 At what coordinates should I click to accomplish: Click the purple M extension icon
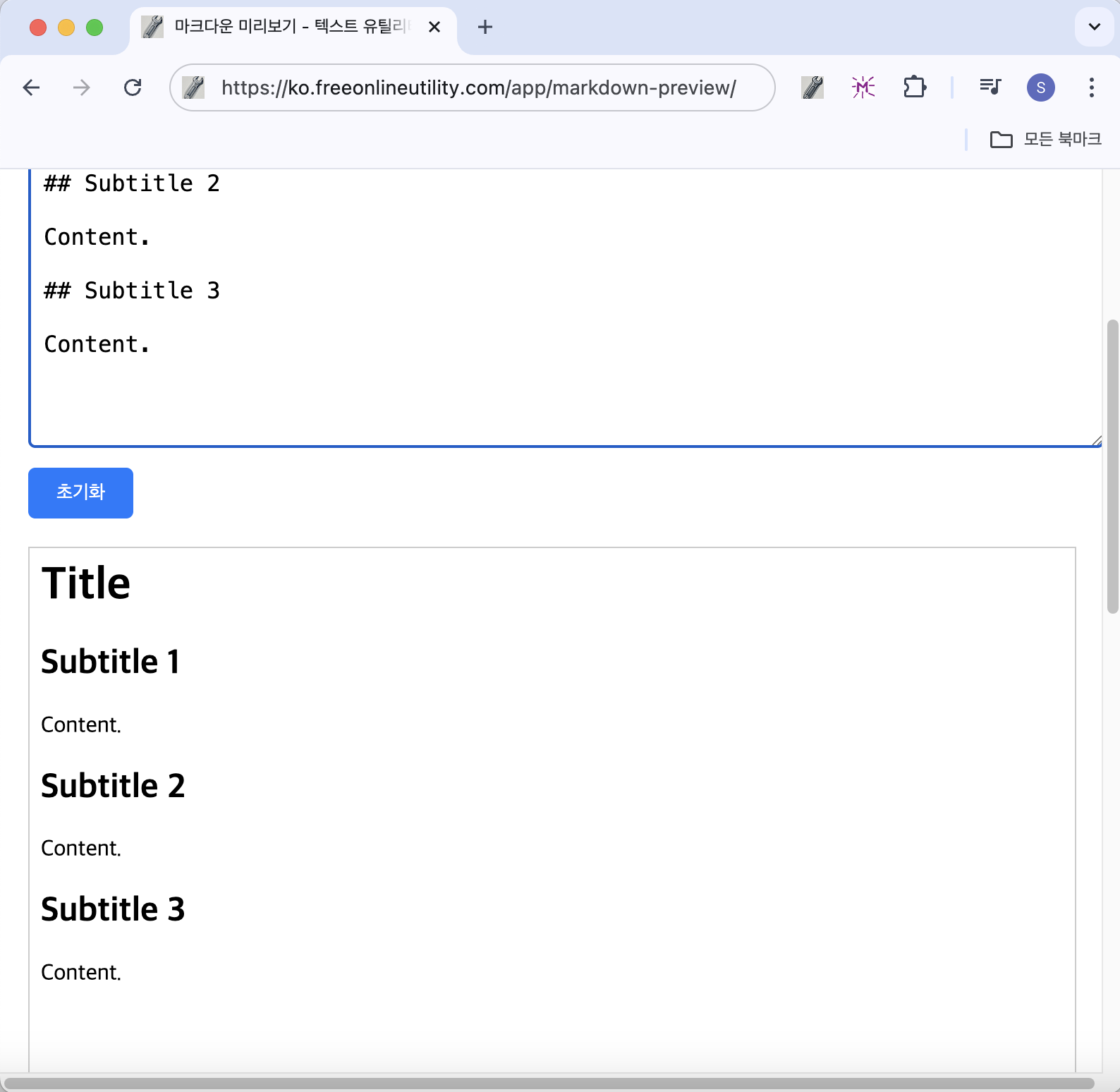click(x=863, y=87)
